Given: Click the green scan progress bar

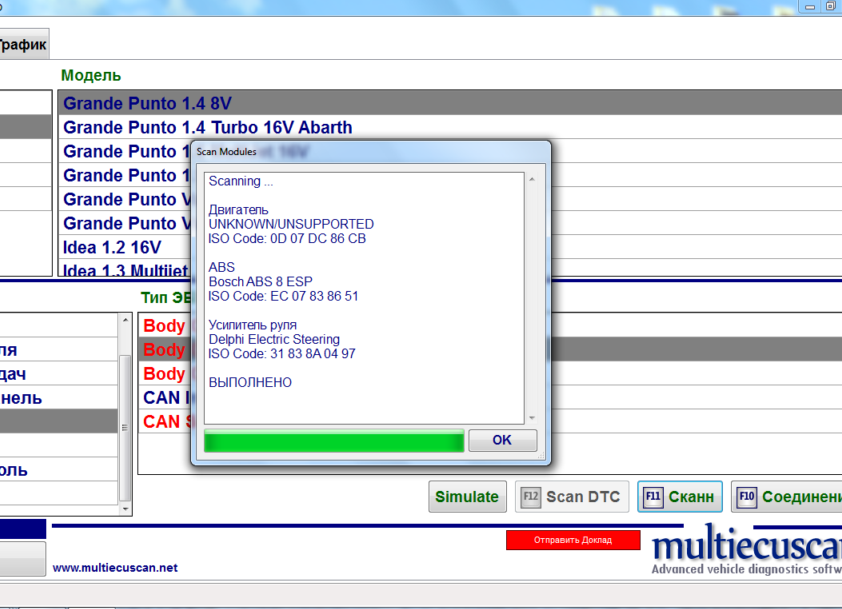Looking at the screenshot, I should tap(333, 441).
